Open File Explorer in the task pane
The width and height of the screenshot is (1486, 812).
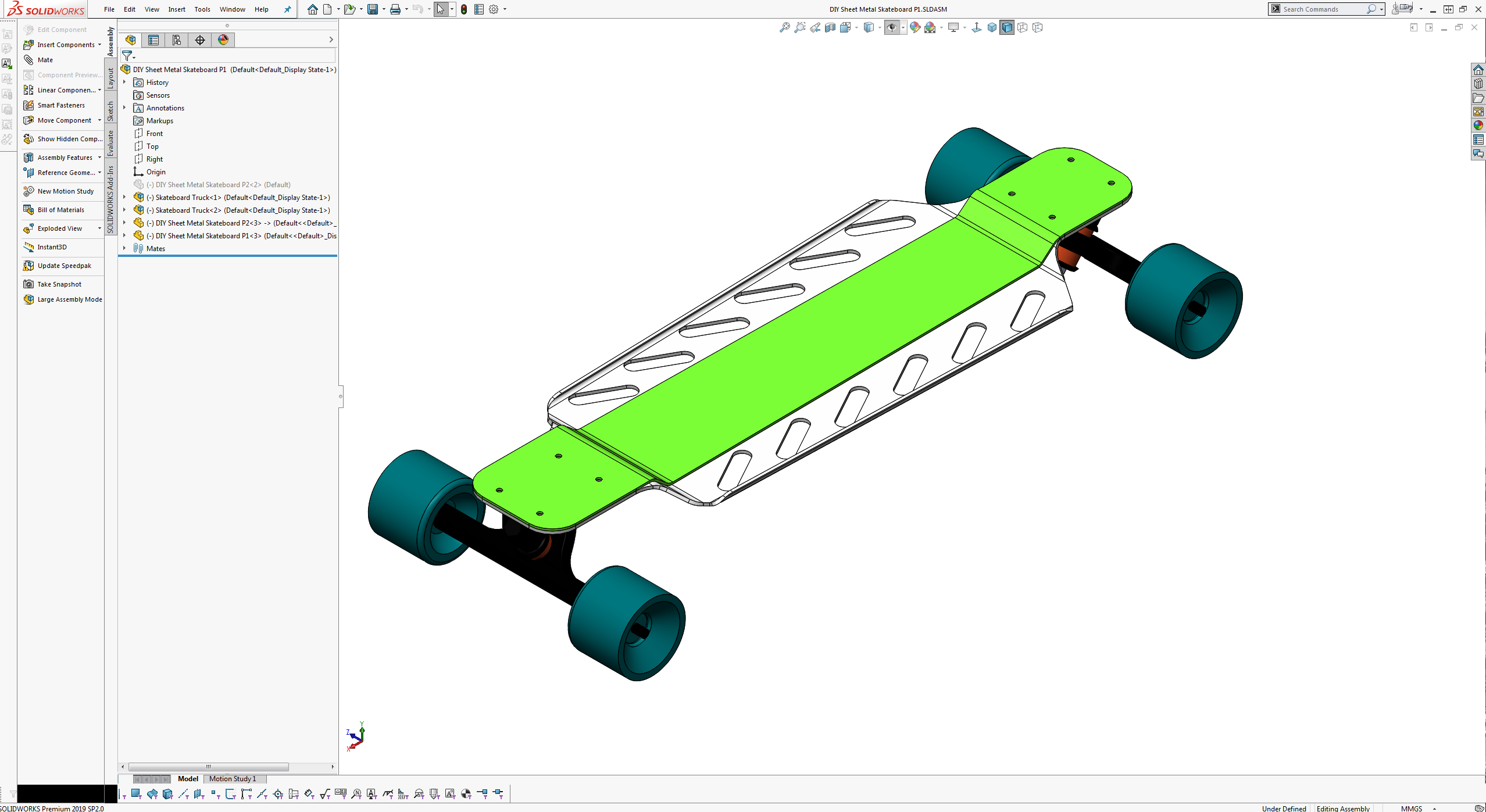[x=1478, y=98]
